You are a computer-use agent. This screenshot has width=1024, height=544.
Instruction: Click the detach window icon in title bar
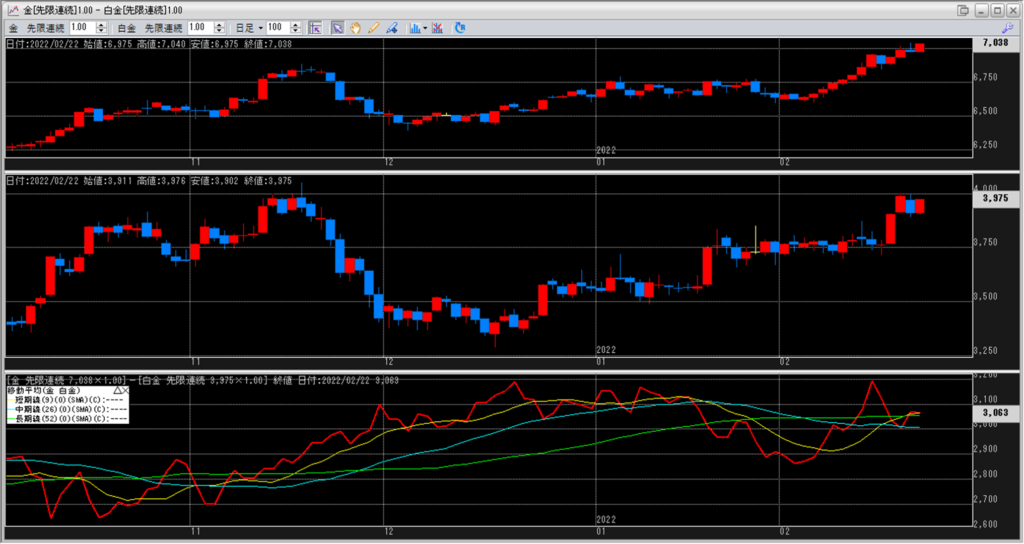963,10
